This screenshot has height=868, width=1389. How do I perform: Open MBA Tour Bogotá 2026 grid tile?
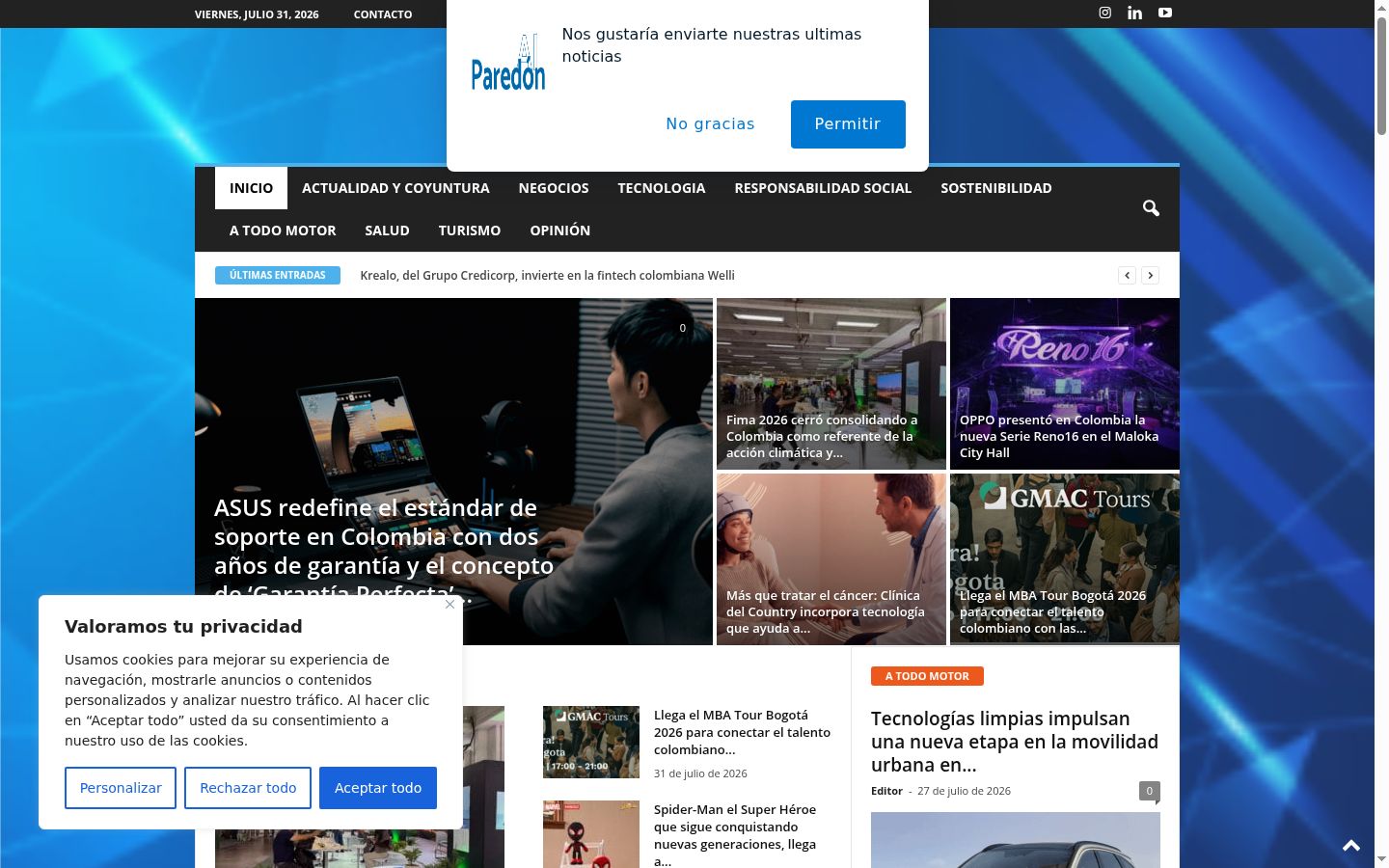tap(1065, 559)
